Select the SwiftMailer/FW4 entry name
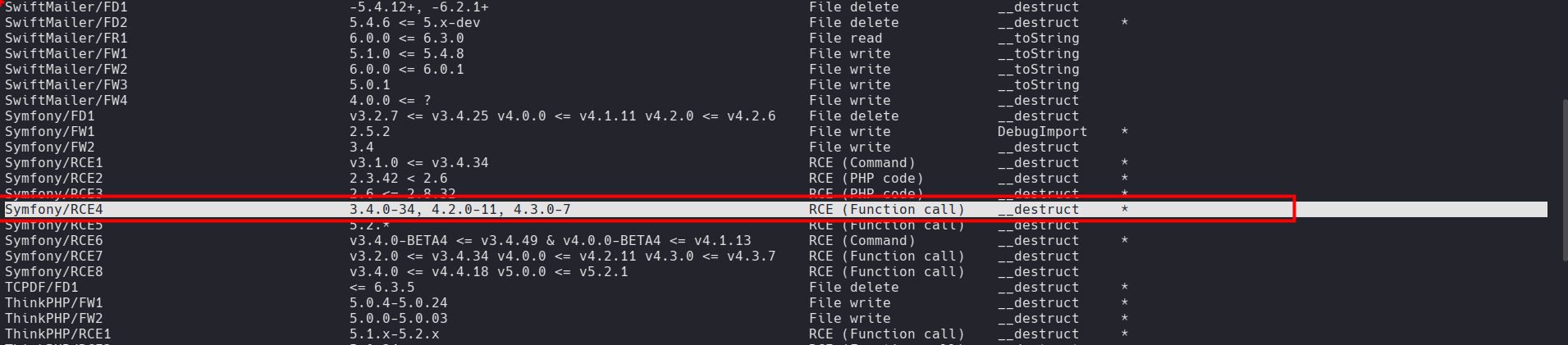1568x345 pixels. 66,101
